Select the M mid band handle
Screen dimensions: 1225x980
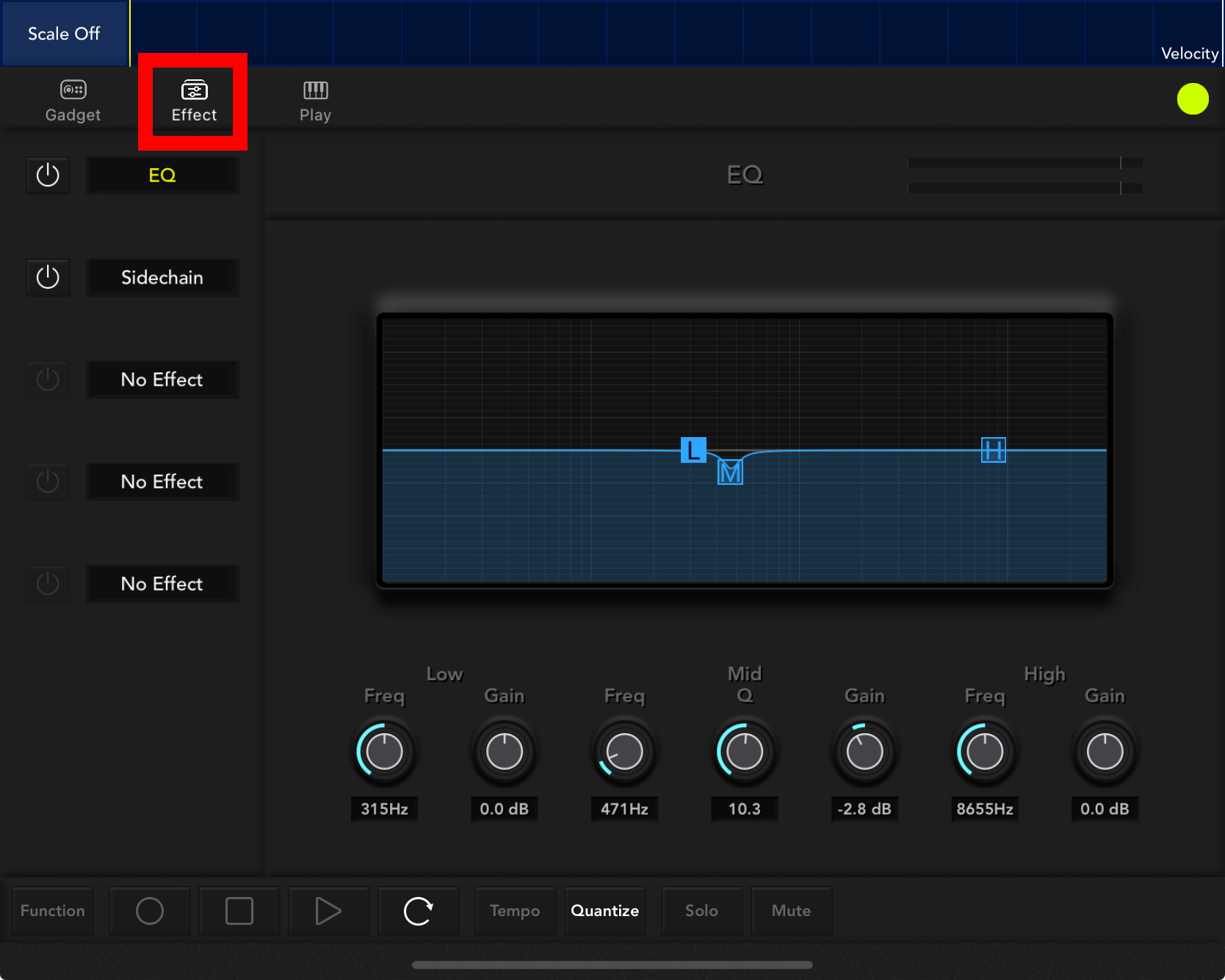[x=730, y=472]
